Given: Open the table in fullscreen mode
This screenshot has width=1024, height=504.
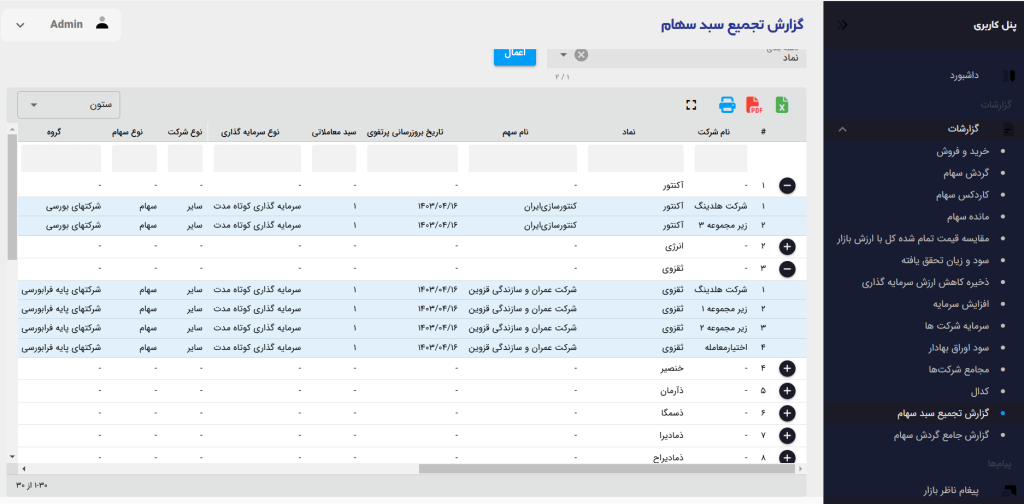Looking at the screenshot, I should click(691, 105).
